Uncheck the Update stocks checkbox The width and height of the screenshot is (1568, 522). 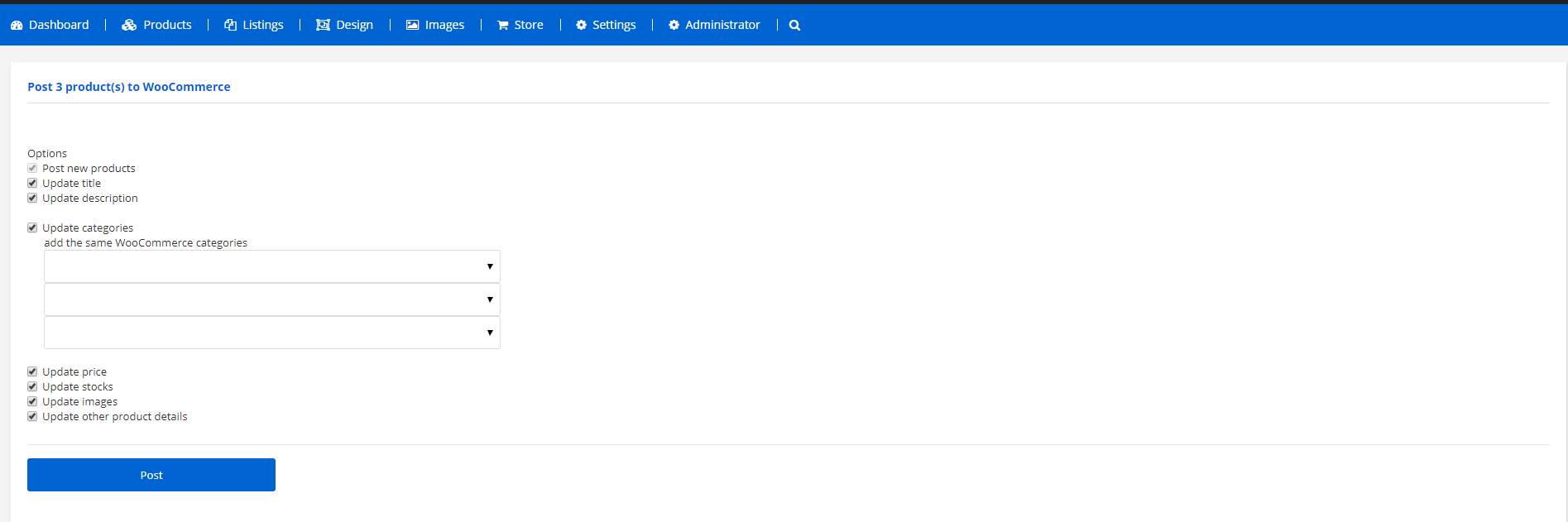point(32,386)
